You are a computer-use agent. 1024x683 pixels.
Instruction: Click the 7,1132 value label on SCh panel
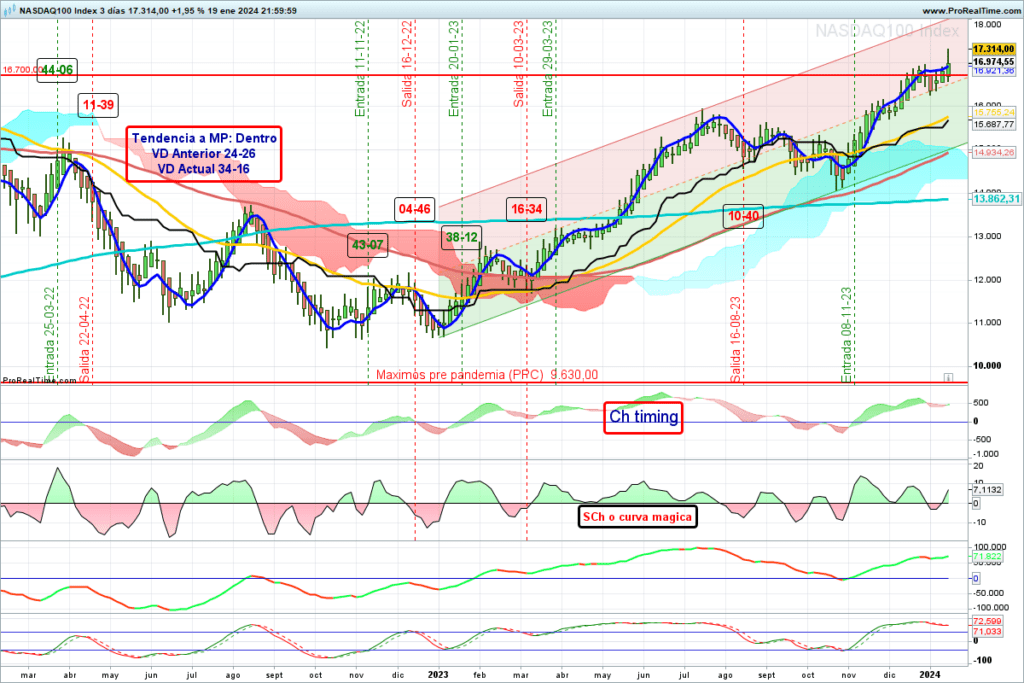point(987,490)
